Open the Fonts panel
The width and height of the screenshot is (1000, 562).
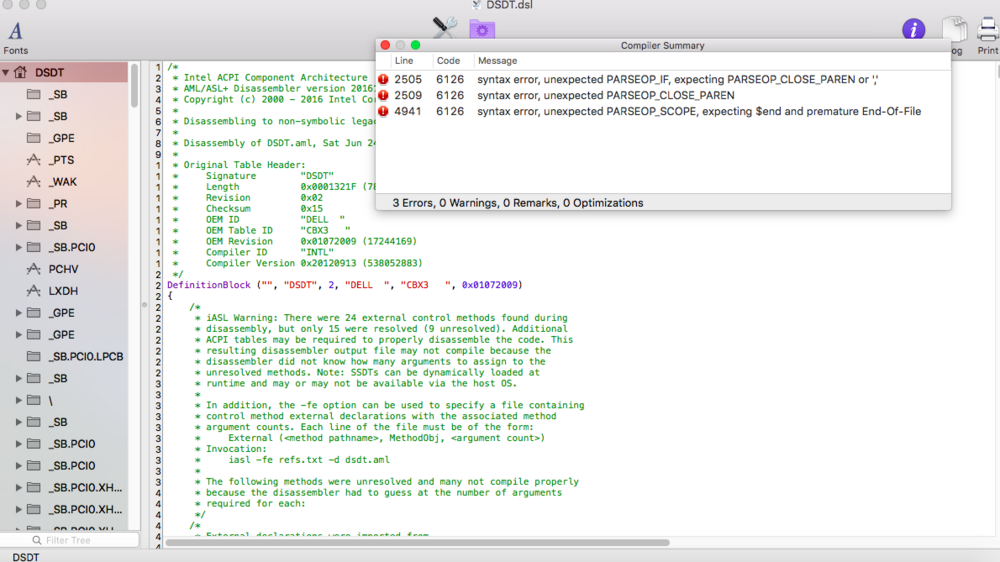tap(15, 38)
